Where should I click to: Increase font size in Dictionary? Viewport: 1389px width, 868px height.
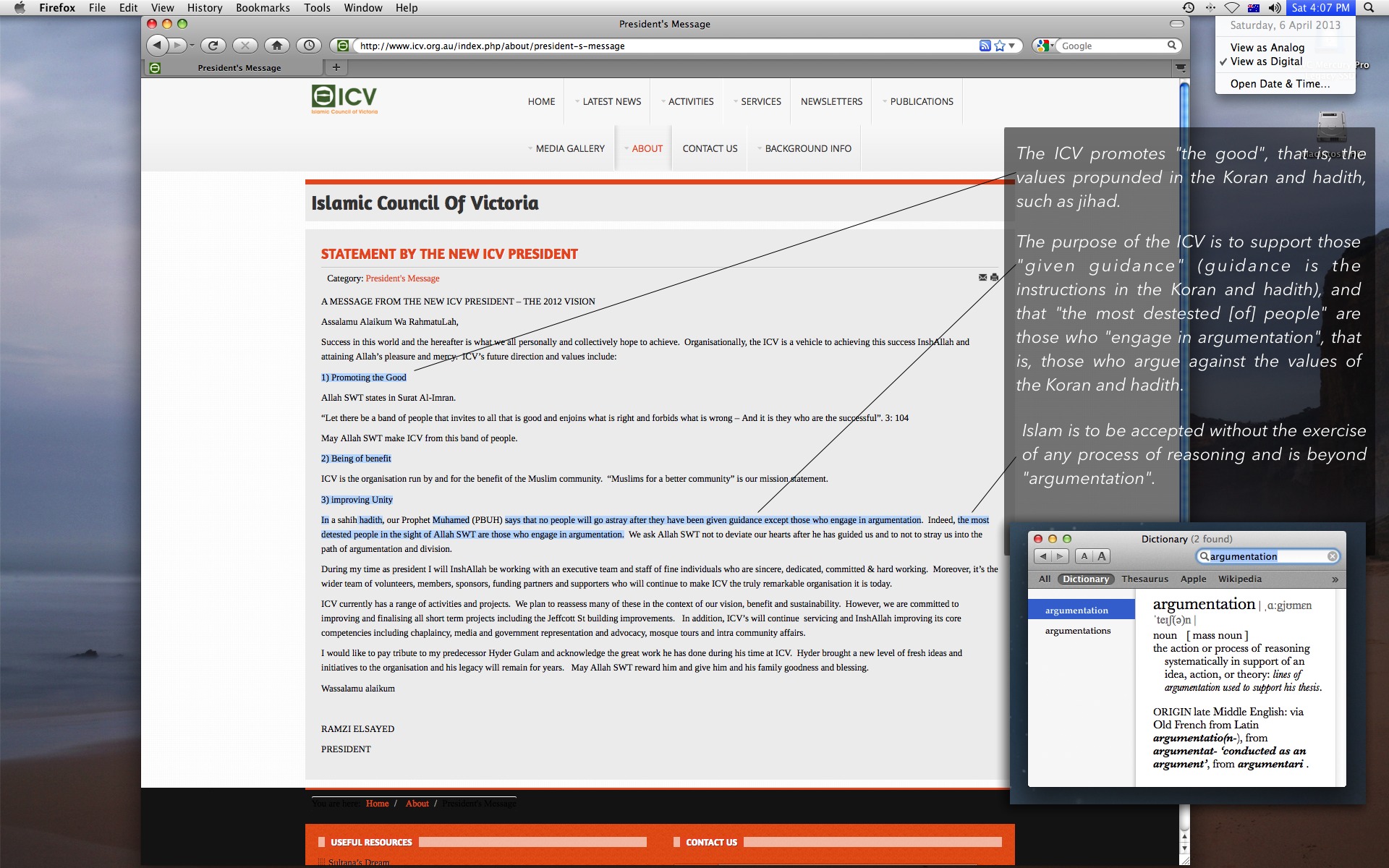pyautogui.click(x=1101, y=556)
